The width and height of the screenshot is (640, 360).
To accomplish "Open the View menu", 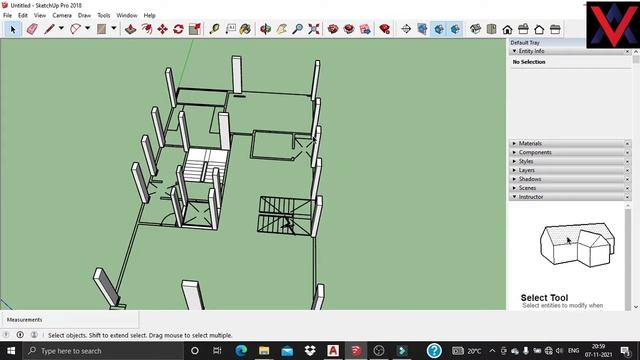I will (x=40, y=15).
